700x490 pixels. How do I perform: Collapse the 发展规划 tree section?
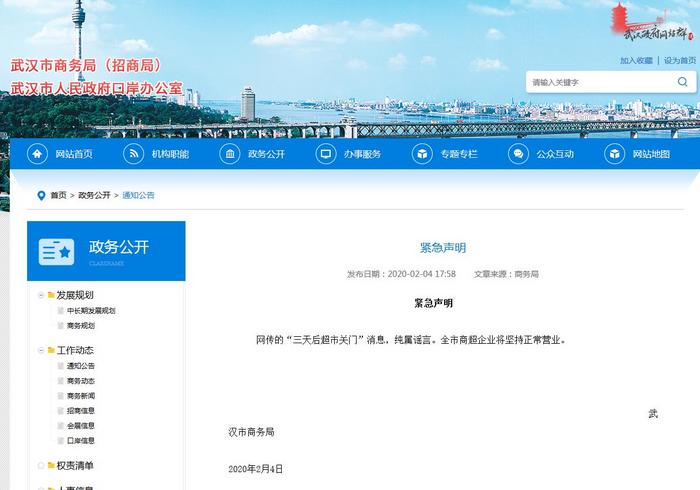pos(40,296)
